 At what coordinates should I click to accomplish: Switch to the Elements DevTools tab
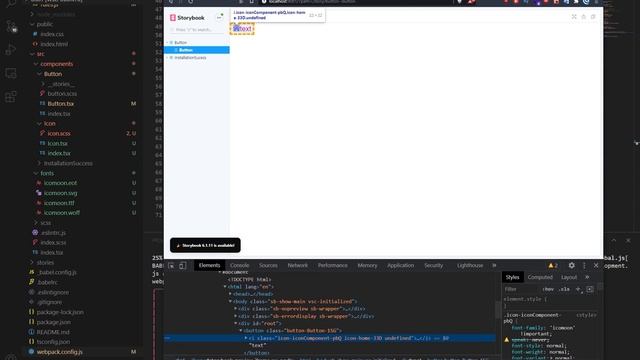[x=209, y=265]
